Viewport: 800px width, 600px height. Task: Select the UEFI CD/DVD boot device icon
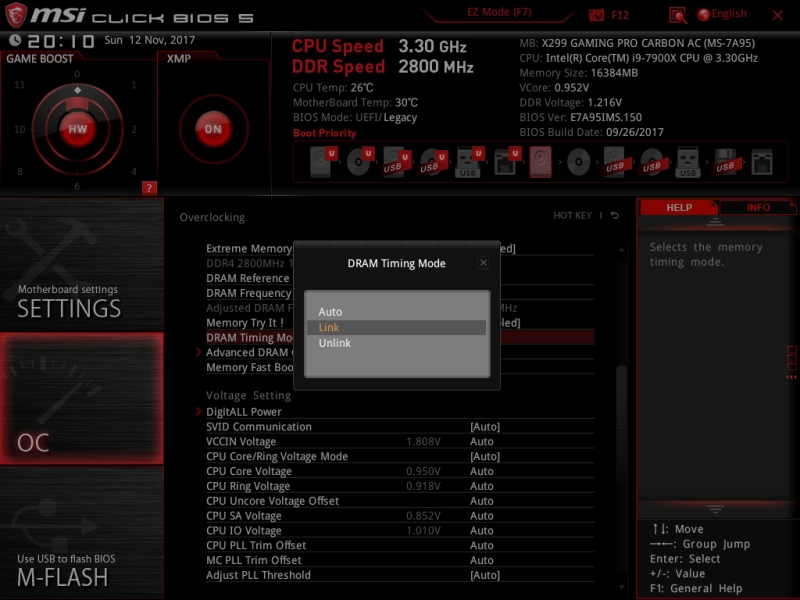point(360,162)
